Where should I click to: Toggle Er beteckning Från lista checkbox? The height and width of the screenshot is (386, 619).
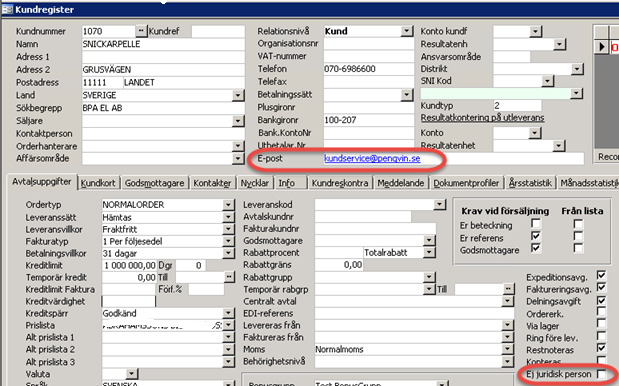coord(578,224)
